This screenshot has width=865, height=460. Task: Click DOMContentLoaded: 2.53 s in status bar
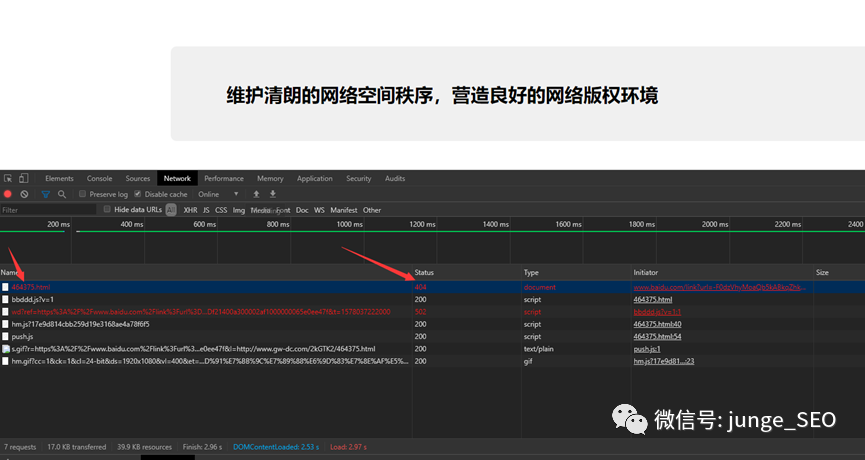[x=276, y=447]
